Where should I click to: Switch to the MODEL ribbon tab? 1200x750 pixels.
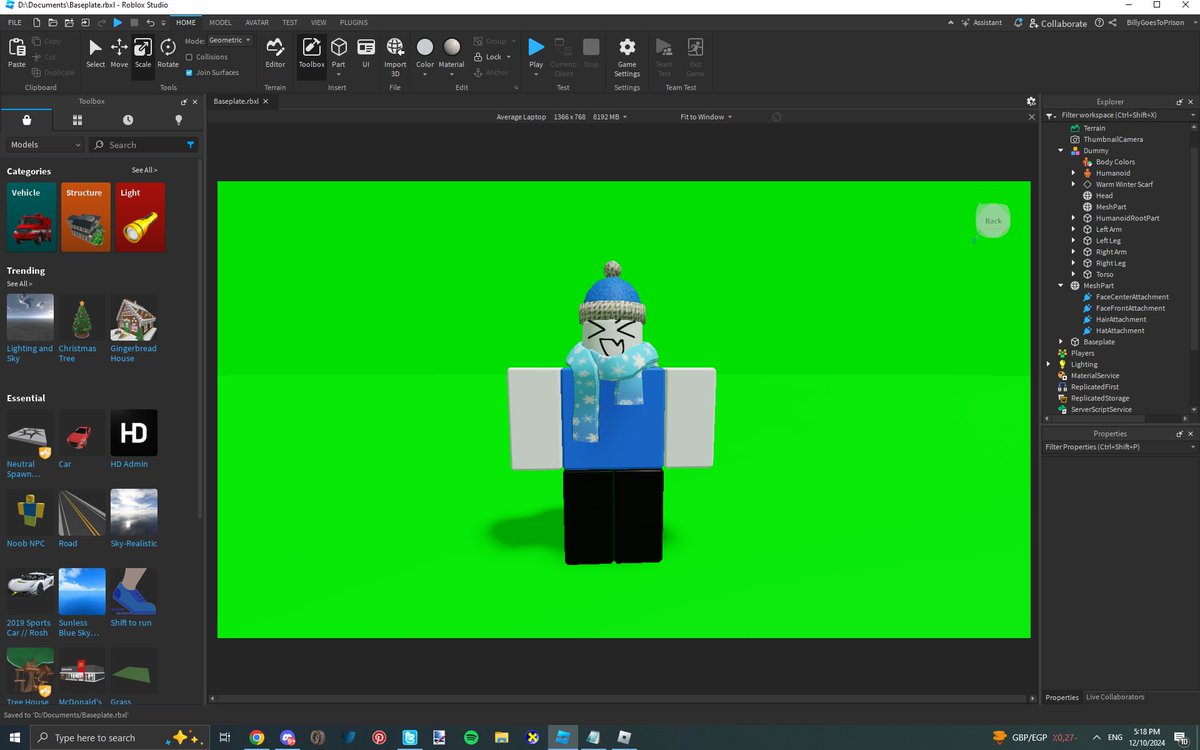220,22
